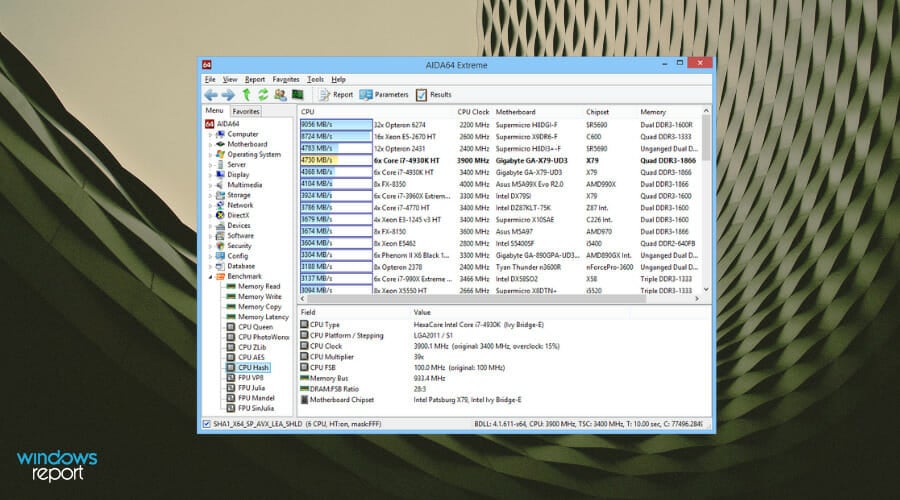Open the File menu
Image resolution: width=900 pixels, height=500 pixels.
point(210,79)
